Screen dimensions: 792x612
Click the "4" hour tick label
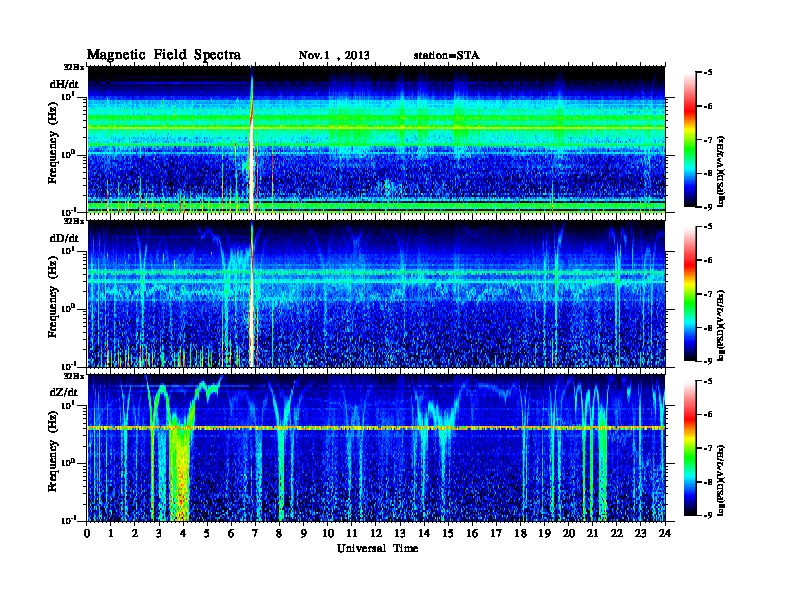[183, 533]
